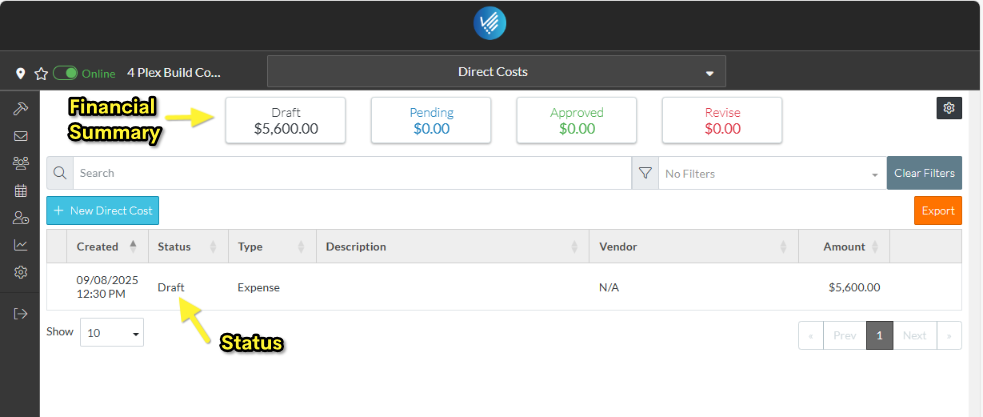Open the calendar icon in sidebar
The image size is (983, 417).
pyautogui.click(x=20, y=190)
